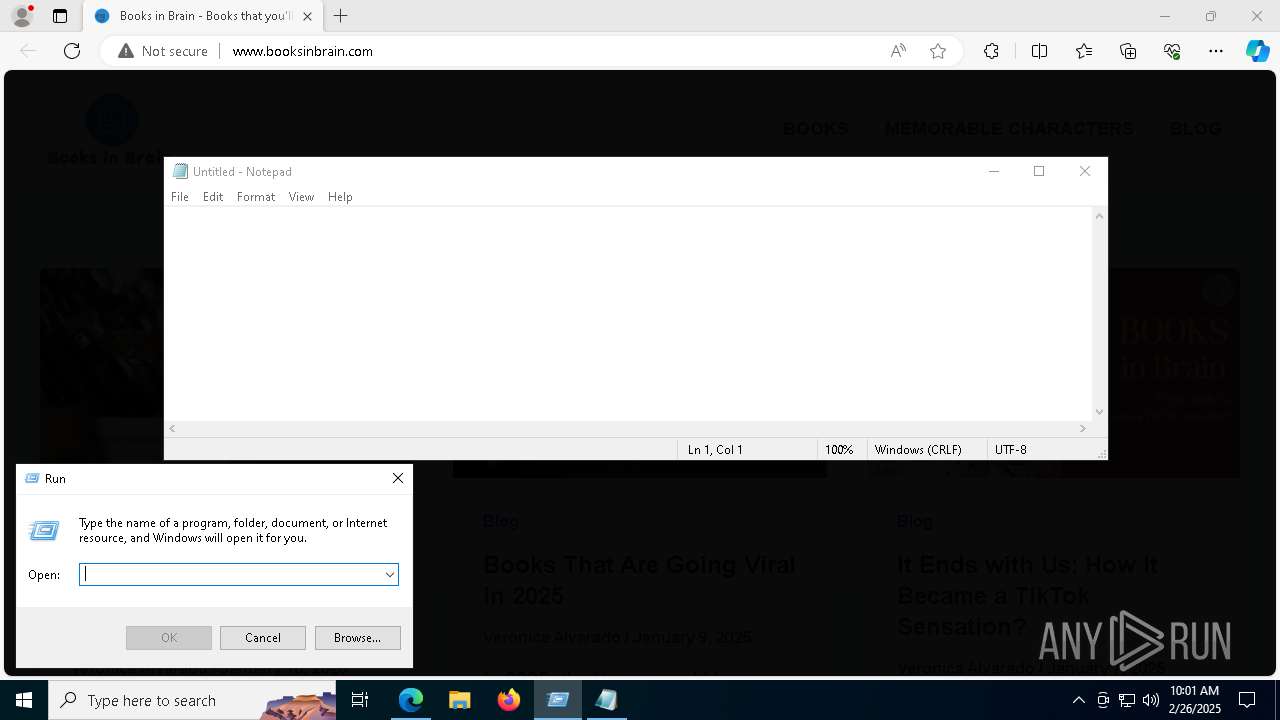
Task: Click BLOG in the website navigation
Action: 1196,129
